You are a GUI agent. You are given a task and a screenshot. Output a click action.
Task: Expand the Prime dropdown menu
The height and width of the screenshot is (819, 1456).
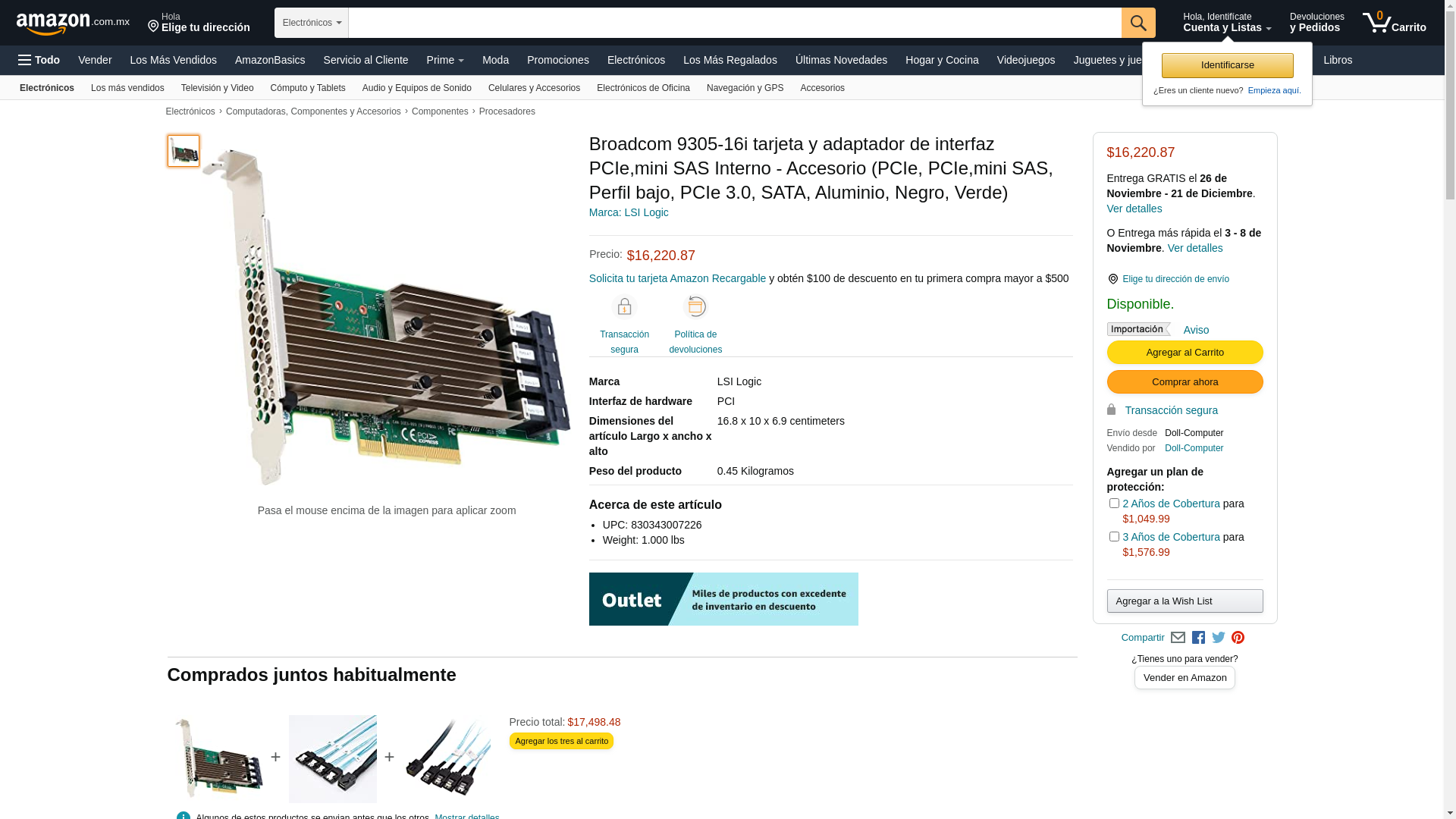(445, 60)
